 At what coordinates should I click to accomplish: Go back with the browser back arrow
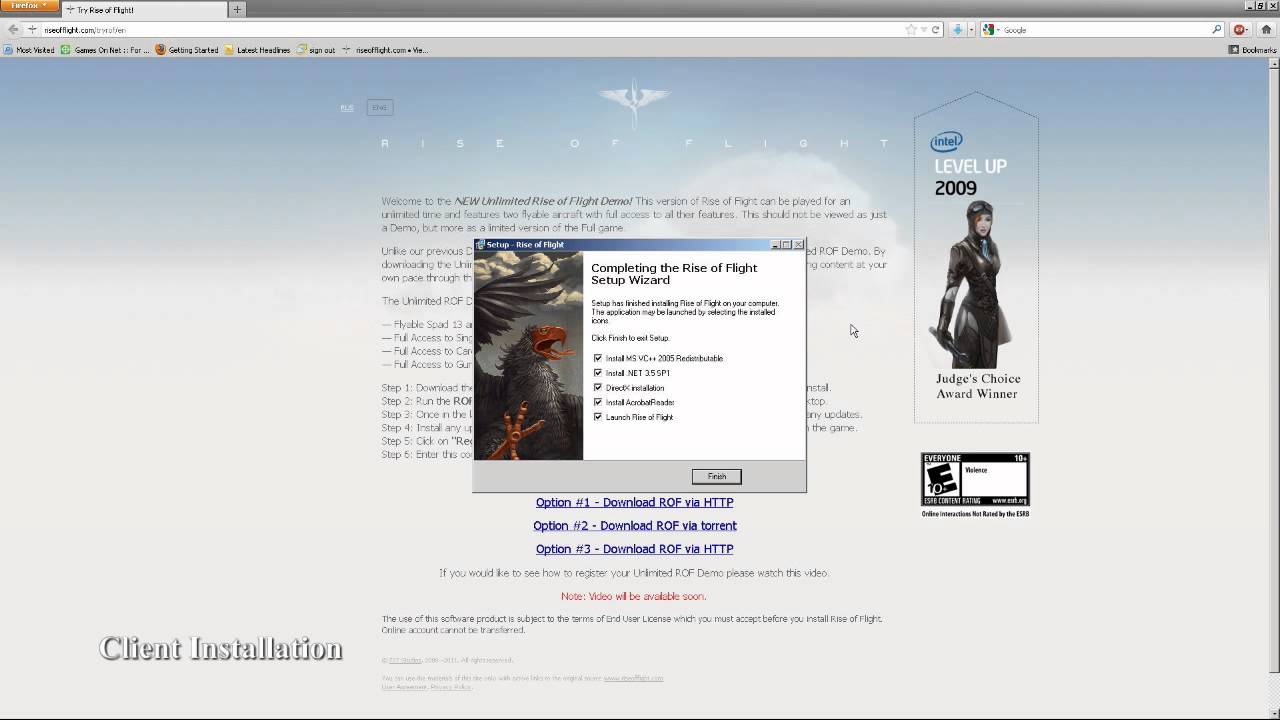point(13,30)
